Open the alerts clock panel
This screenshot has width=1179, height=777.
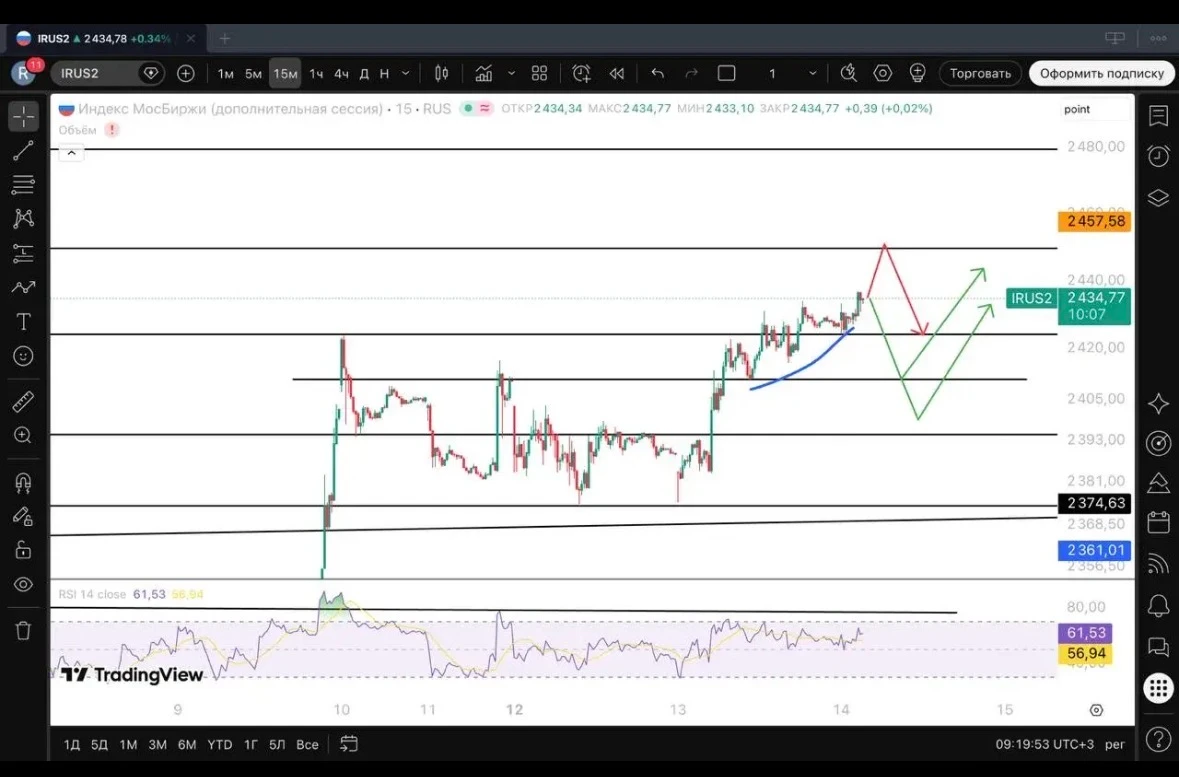pos(1158,156)
